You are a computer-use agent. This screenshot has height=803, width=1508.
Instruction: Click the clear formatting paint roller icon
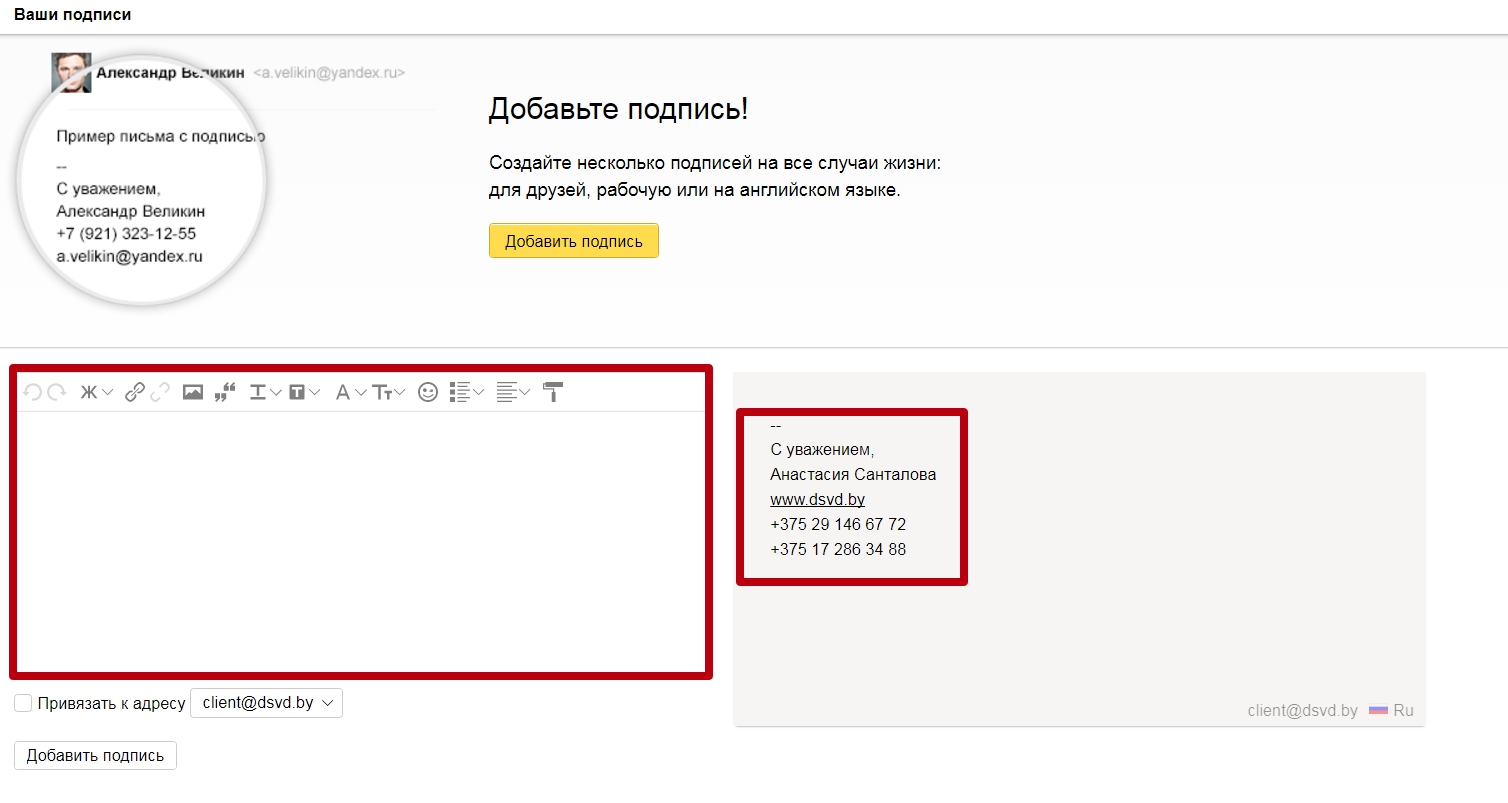[553, 392]
